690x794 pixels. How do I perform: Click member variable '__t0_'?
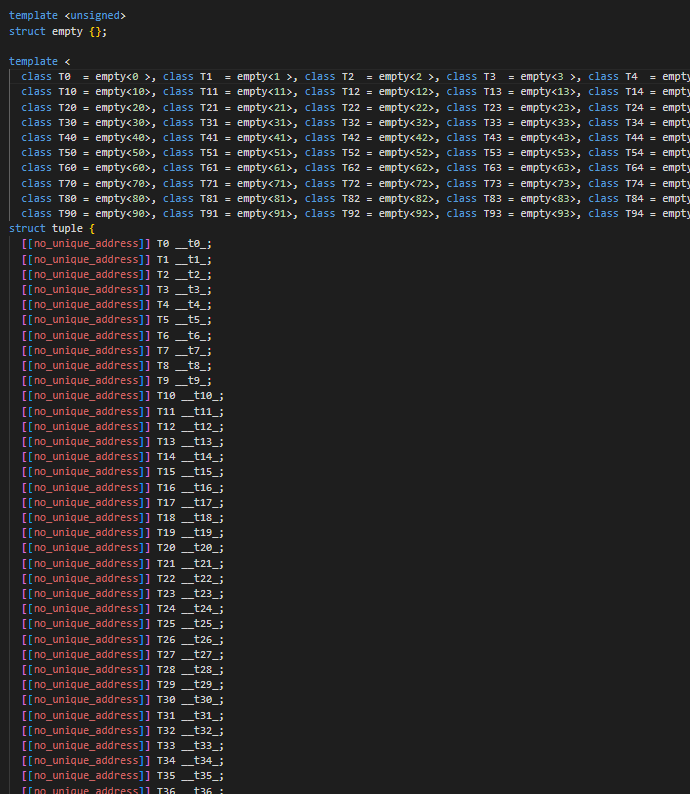coord(190,244)
